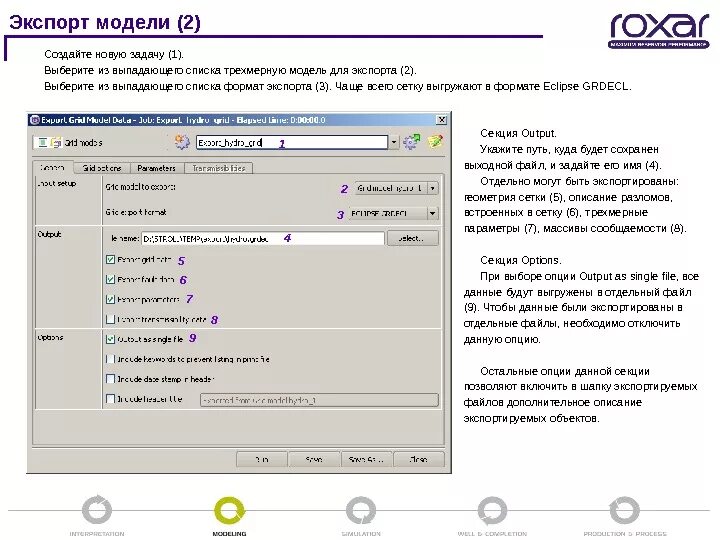720x540 pixels.
Task: Click the Export_hydro_grid job name field
Action: 292,142
